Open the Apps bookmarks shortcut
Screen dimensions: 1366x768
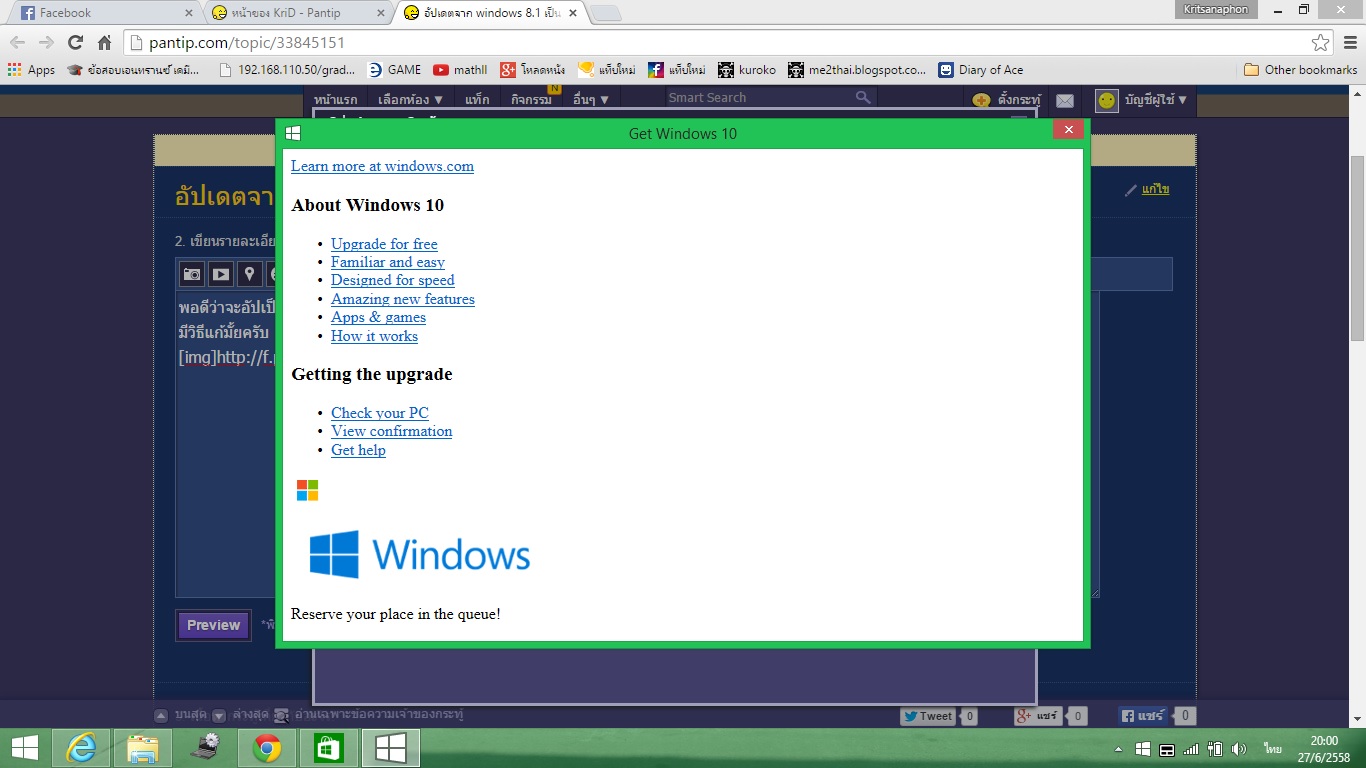point(31,70)
